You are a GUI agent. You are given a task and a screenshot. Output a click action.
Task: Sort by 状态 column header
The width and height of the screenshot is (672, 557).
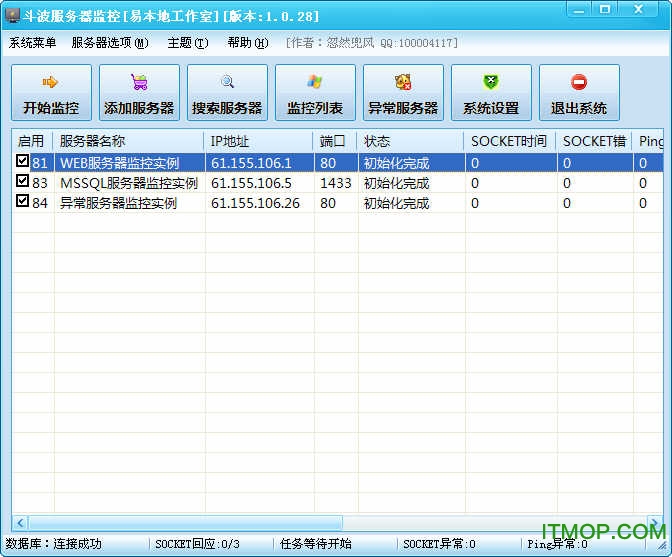click(411, 141)
